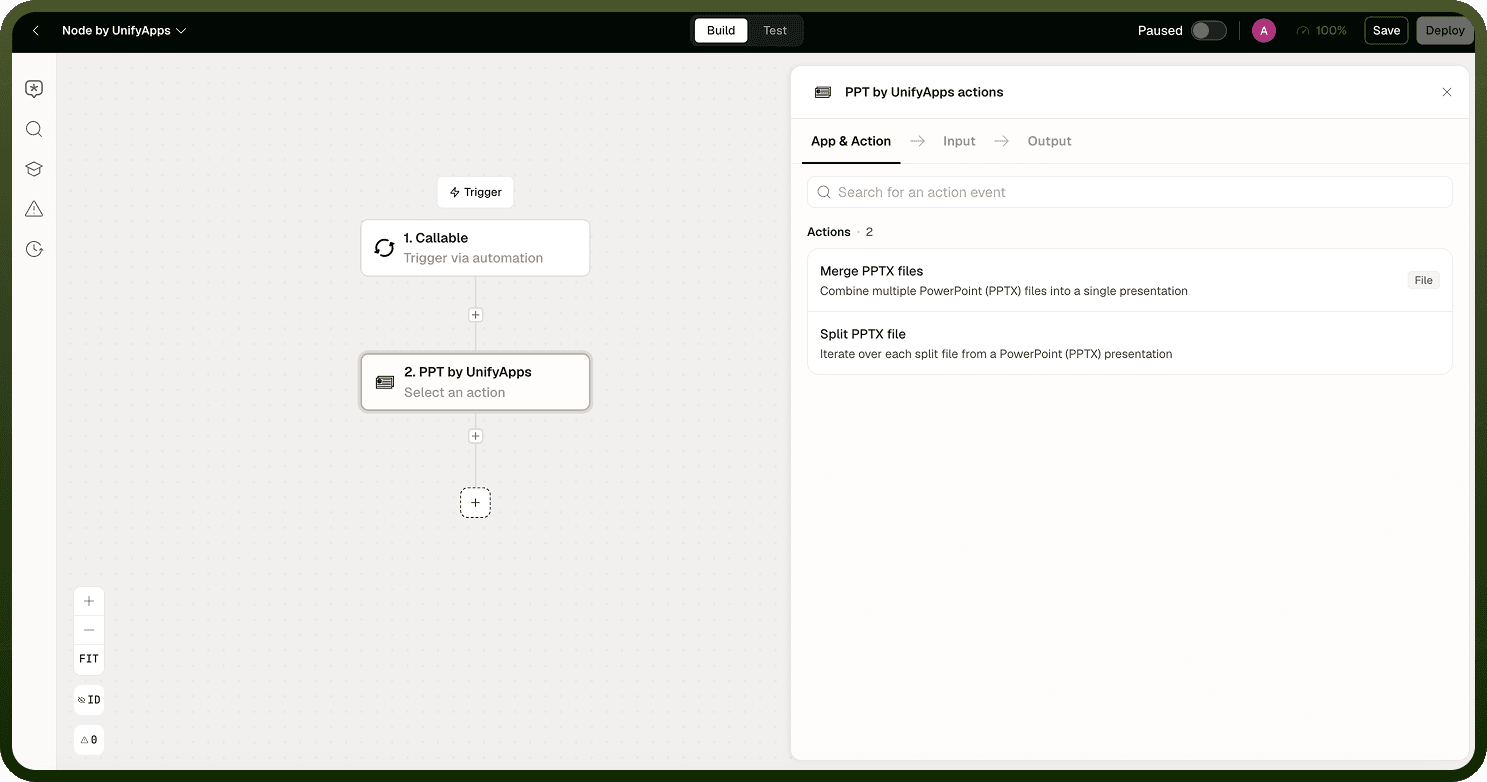Select the App & Action tab
The image size is (1487, 782).
[x=851, y=141]
